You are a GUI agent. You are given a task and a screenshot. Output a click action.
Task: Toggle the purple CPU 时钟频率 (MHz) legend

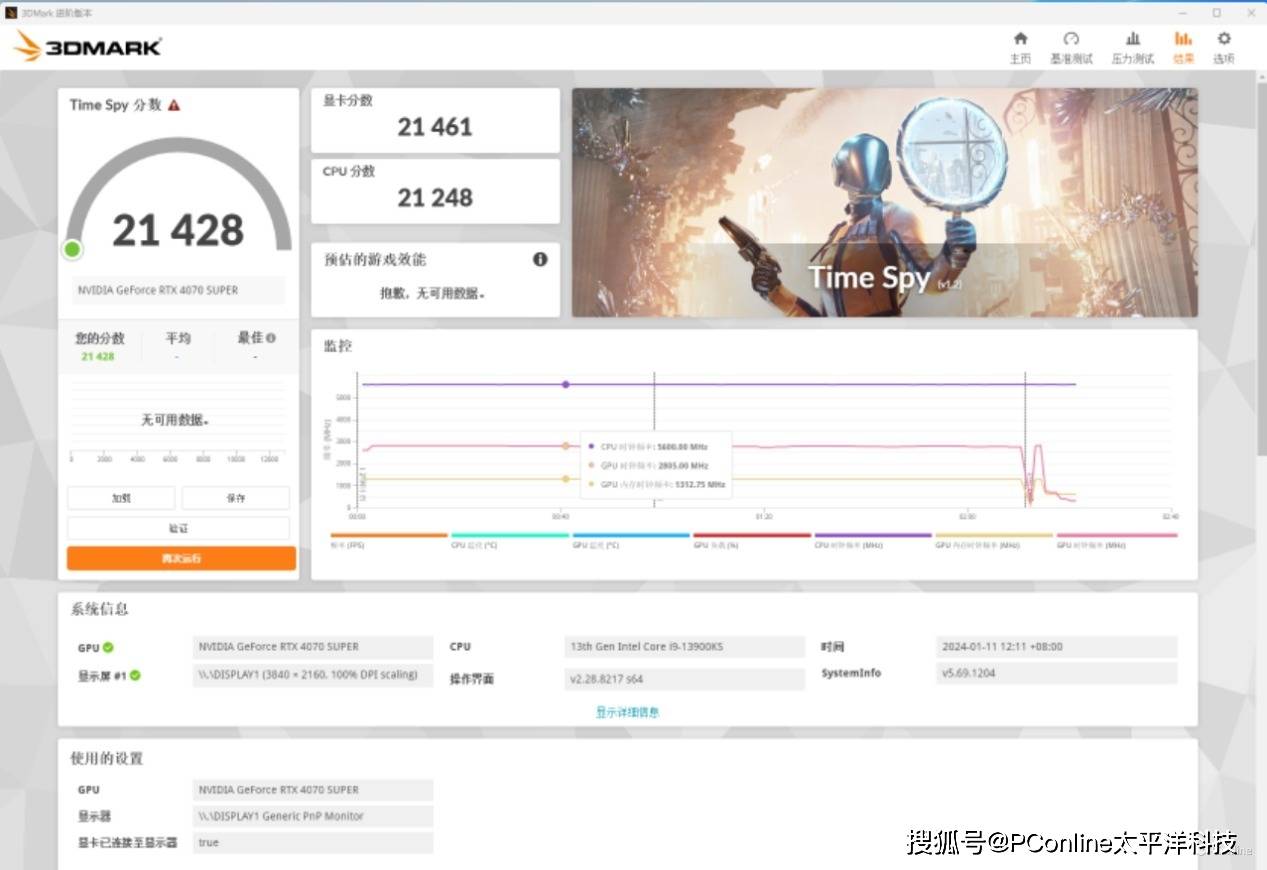click(872, 541)
